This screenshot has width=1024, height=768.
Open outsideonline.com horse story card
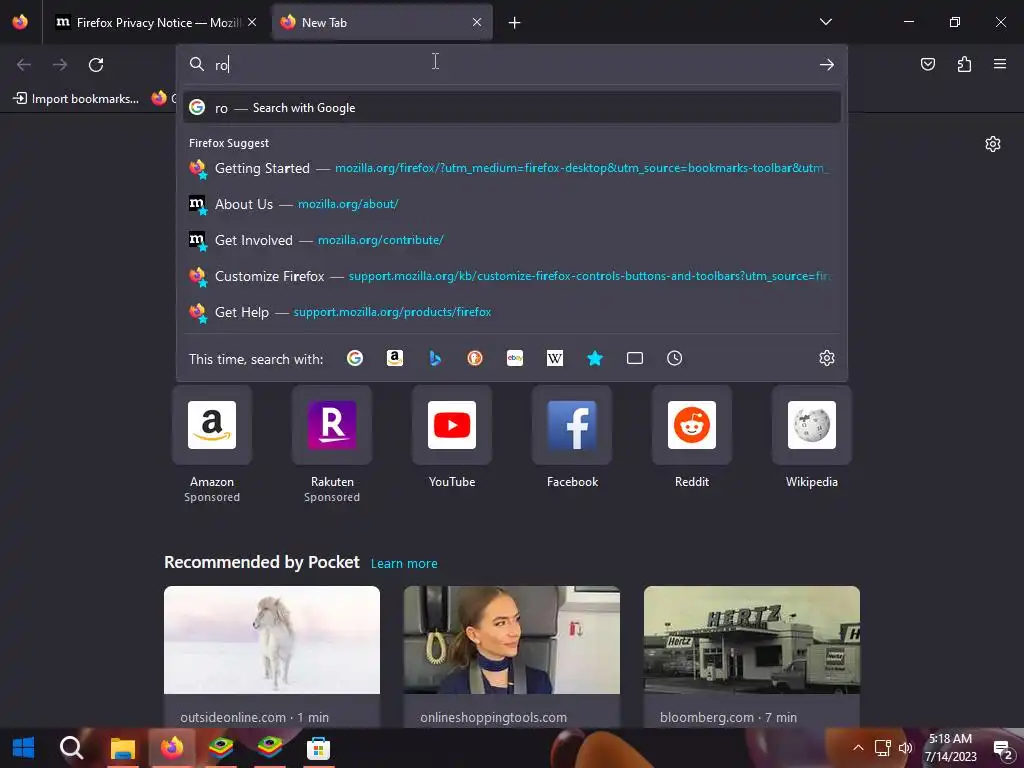[x=272, y=656]
